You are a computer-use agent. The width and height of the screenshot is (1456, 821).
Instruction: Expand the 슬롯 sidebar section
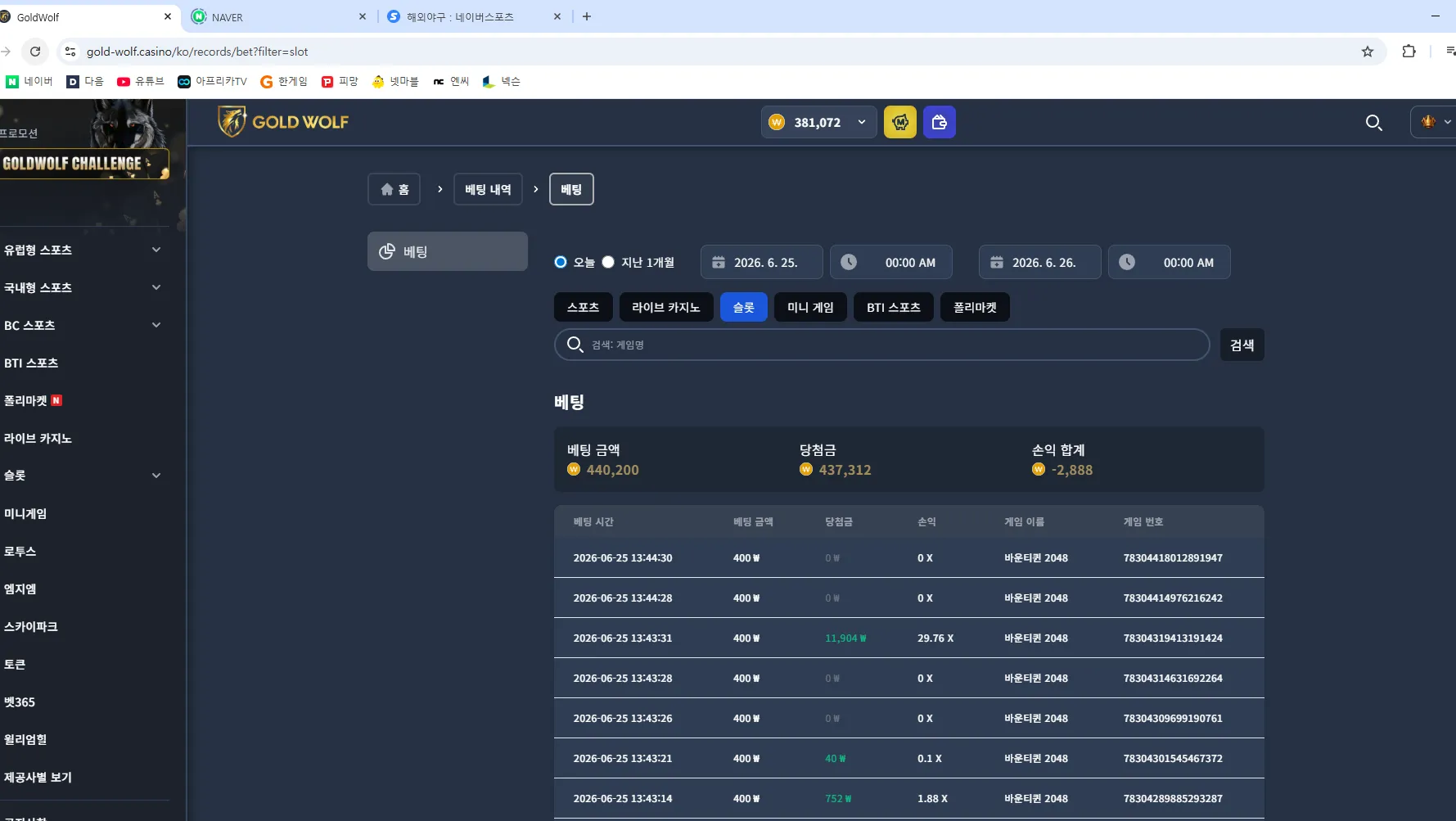(x=83, y=476)
